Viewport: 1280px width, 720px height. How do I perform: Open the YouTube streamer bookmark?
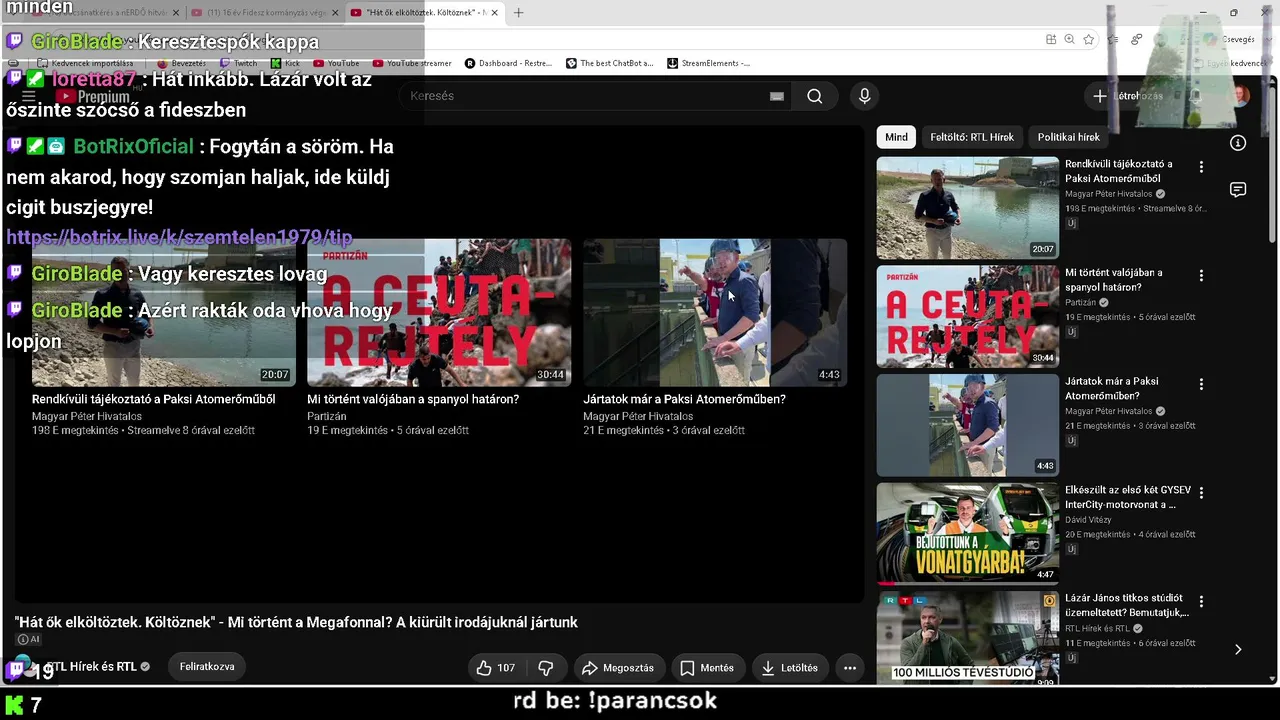(x=412, y=63)
